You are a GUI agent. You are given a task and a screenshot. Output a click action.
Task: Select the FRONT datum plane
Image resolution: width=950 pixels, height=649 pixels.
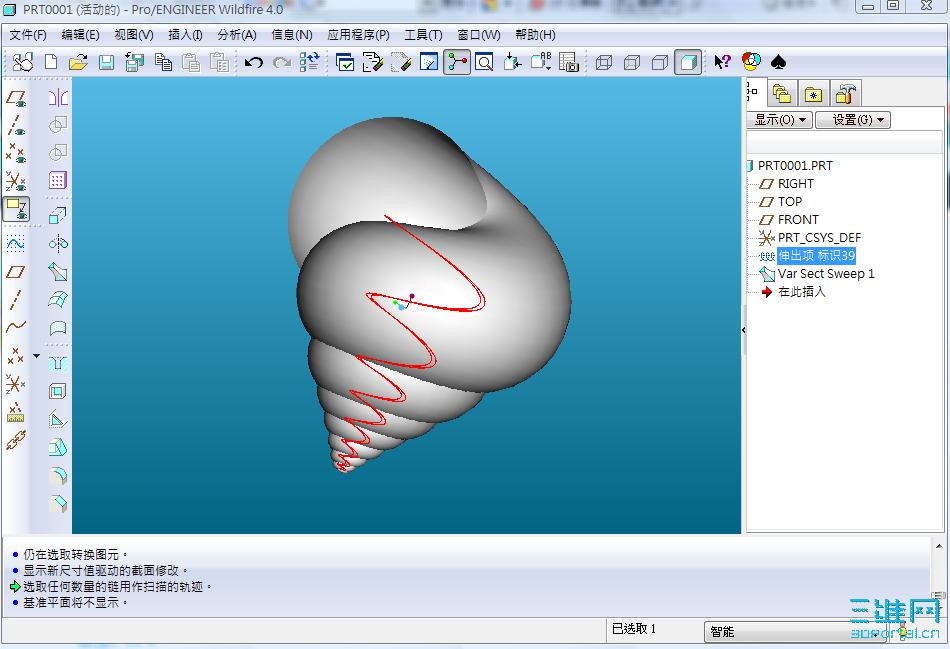[798, 220]
